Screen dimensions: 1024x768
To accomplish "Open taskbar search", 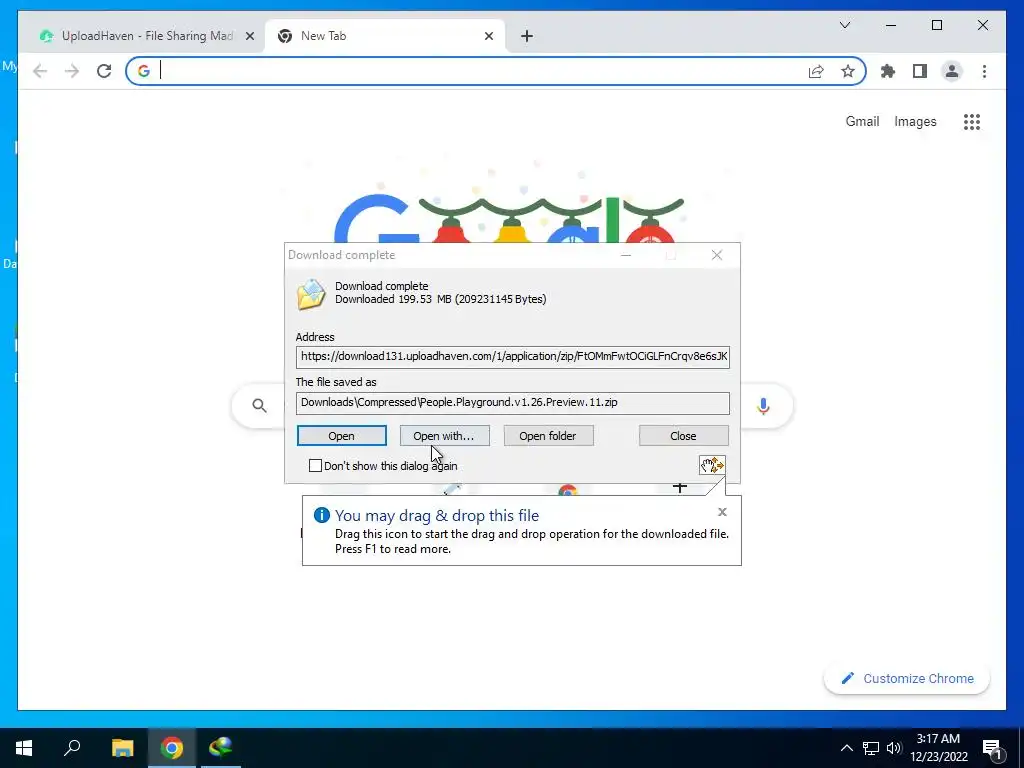I will coord(72,748).
